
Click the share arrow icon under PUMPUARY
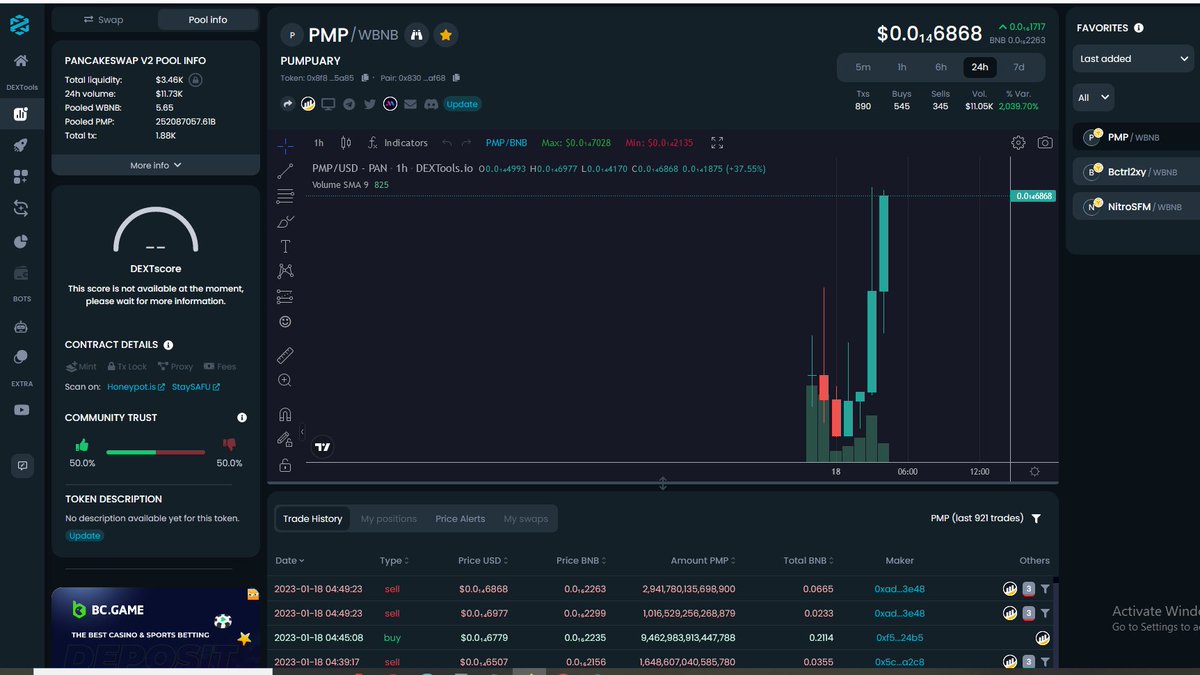click(x=288, y=104)
